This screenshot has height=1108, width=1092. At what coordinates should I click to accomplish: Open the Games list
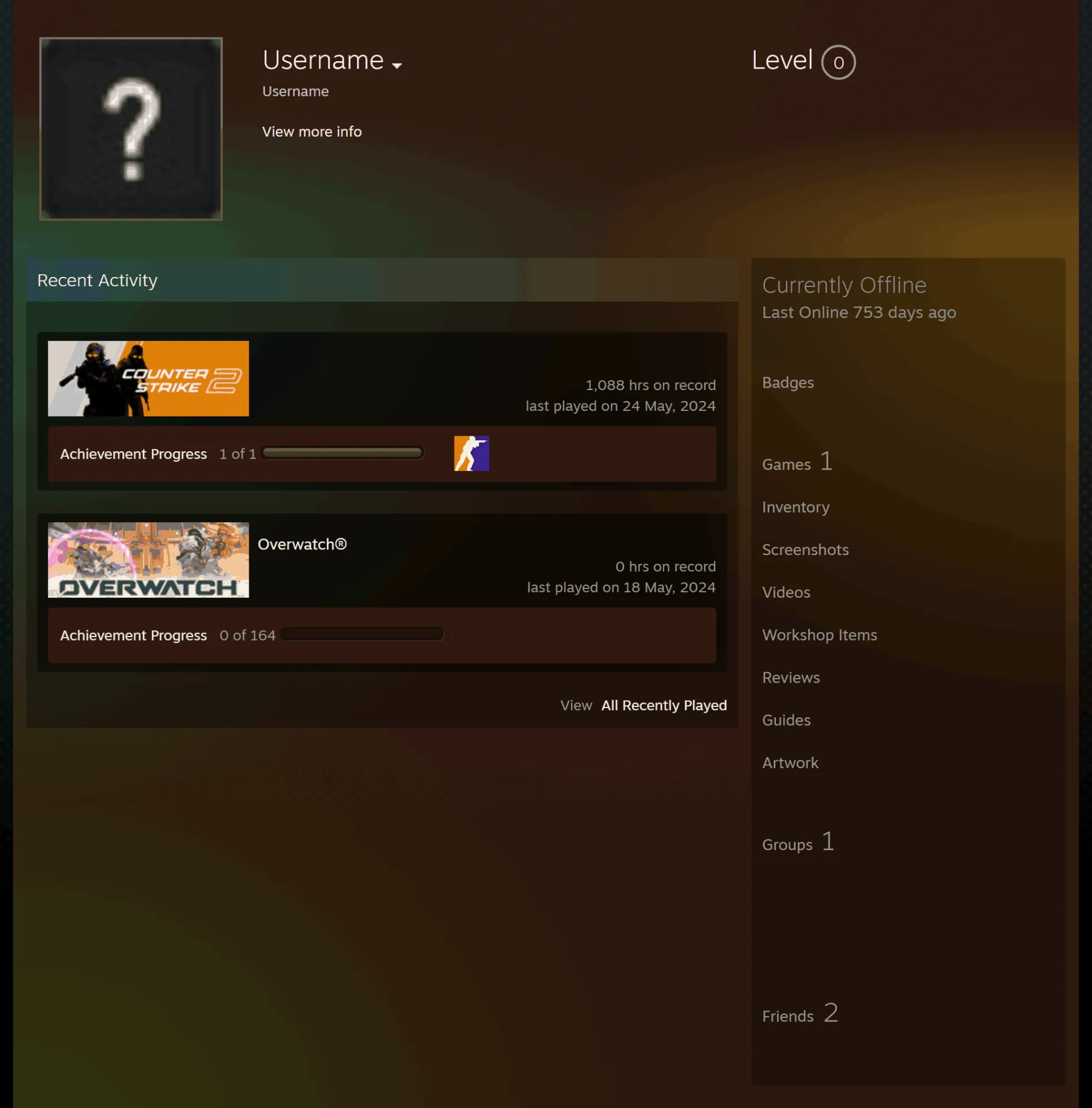pos(797,462)
